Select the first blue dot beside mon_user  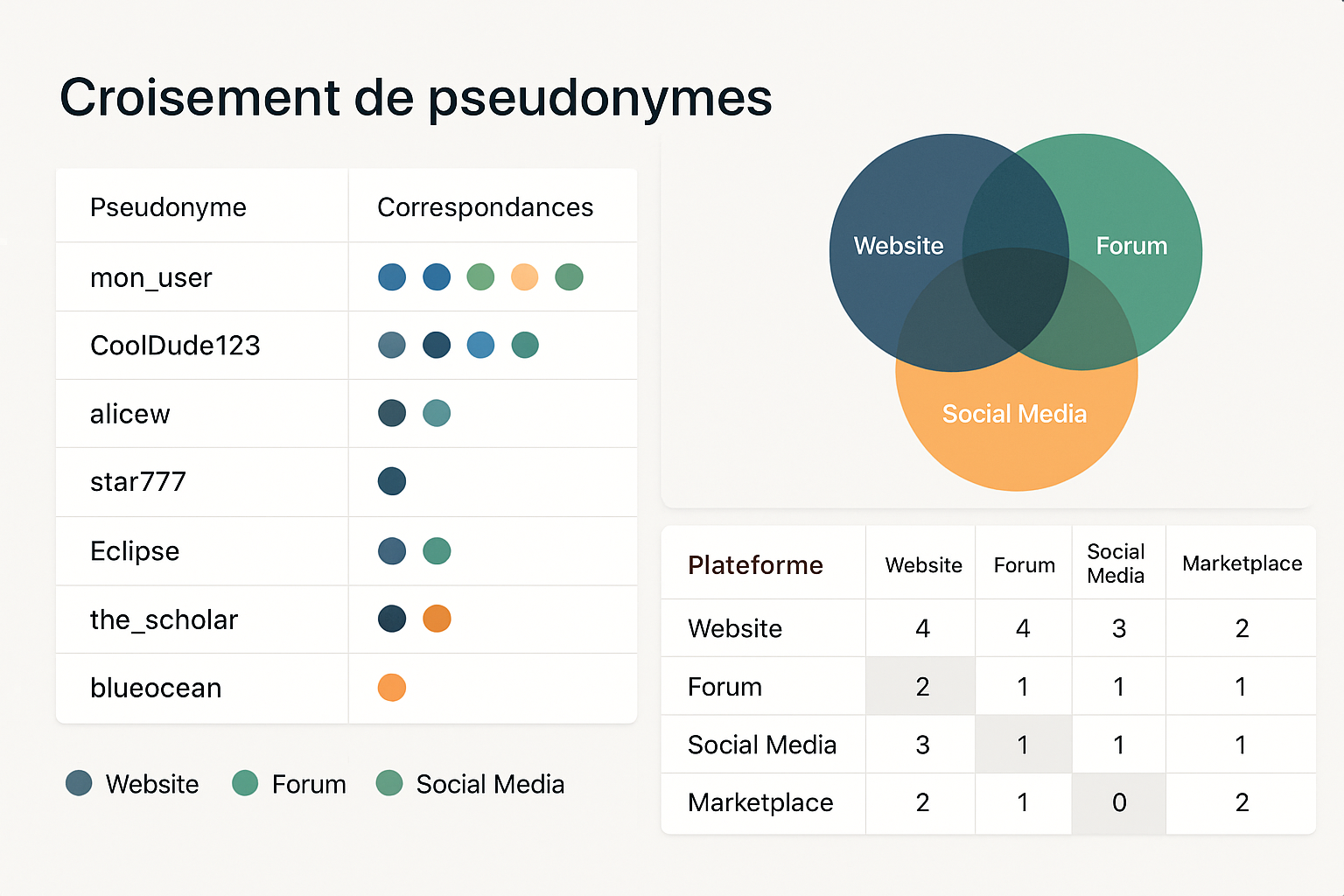[x=392, y=276]
